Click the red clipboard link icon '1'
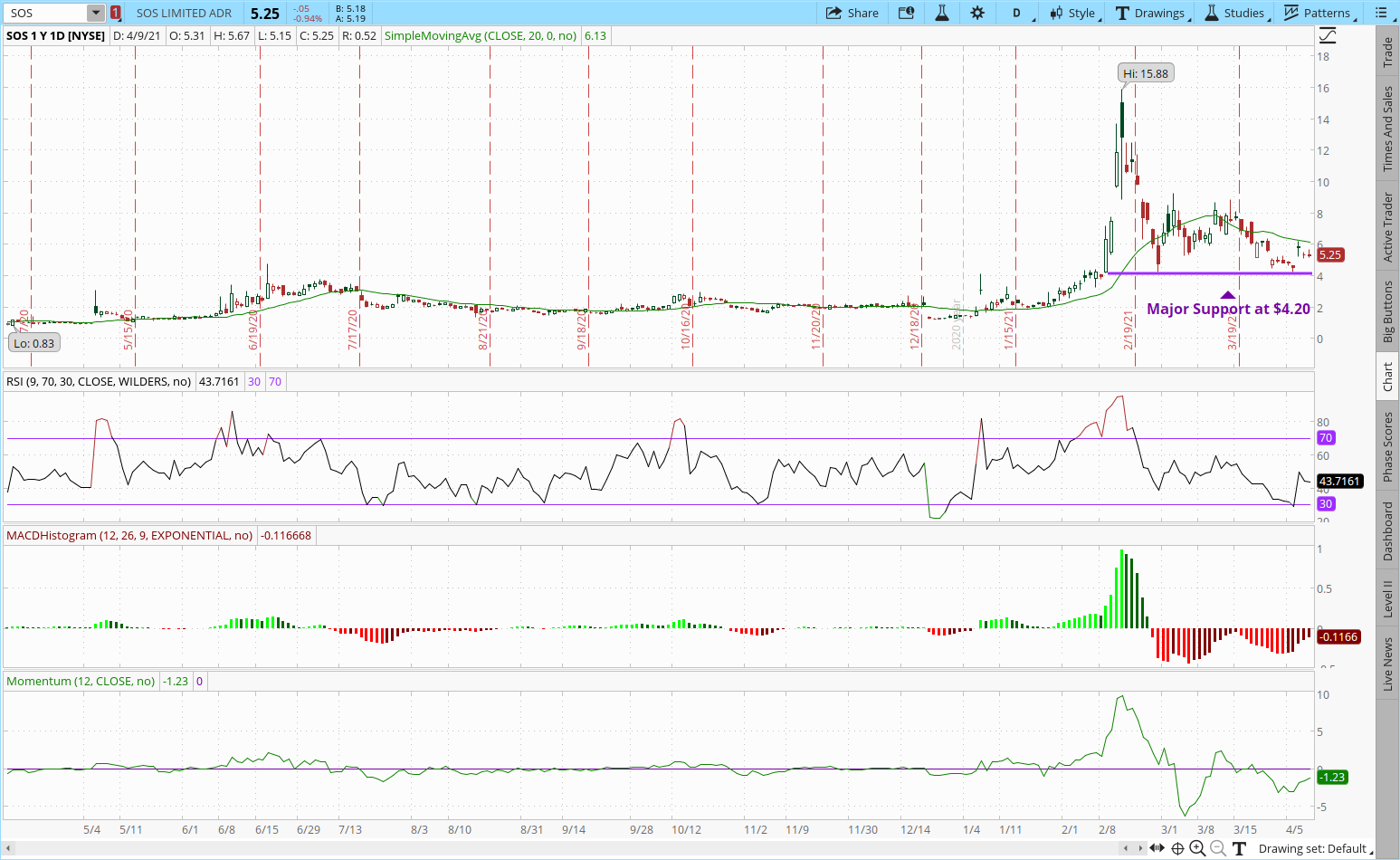The width and height of the screenshot is (1400, 860). click(x=116, y=13)
